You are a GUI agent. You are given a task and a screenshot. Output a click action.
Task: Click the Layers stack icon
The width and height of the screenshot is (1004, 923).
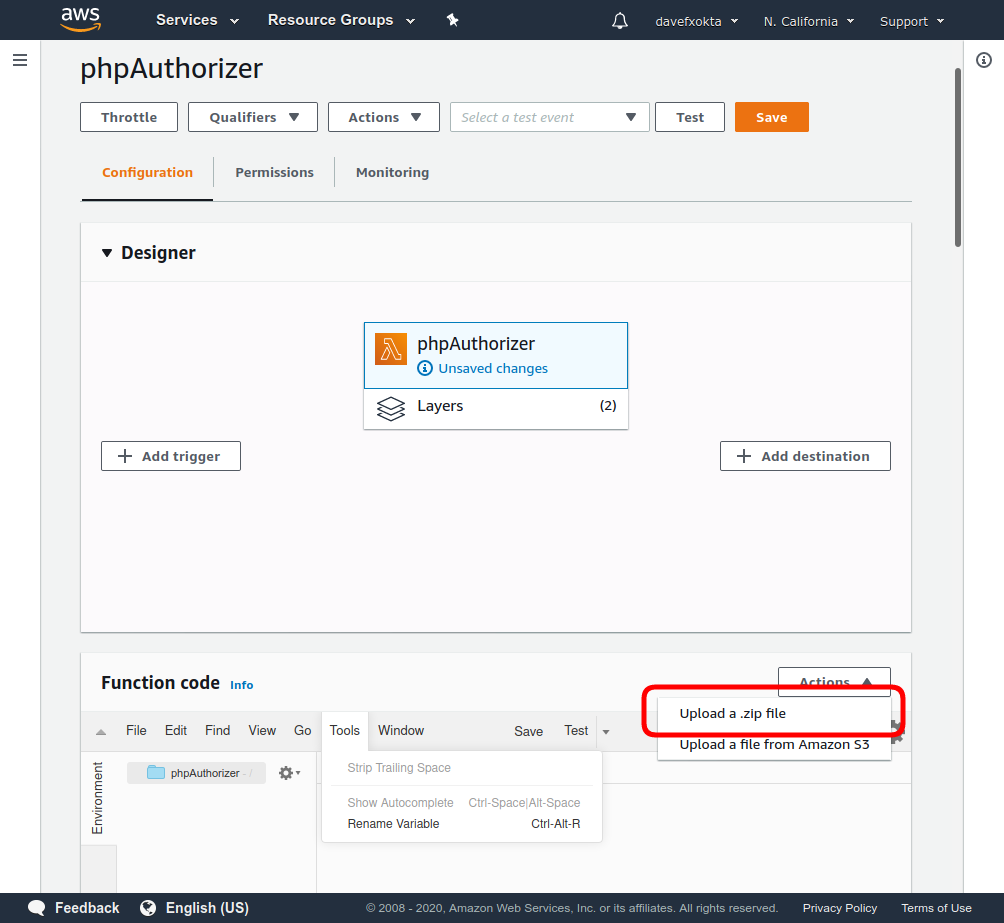pos(390,408)
